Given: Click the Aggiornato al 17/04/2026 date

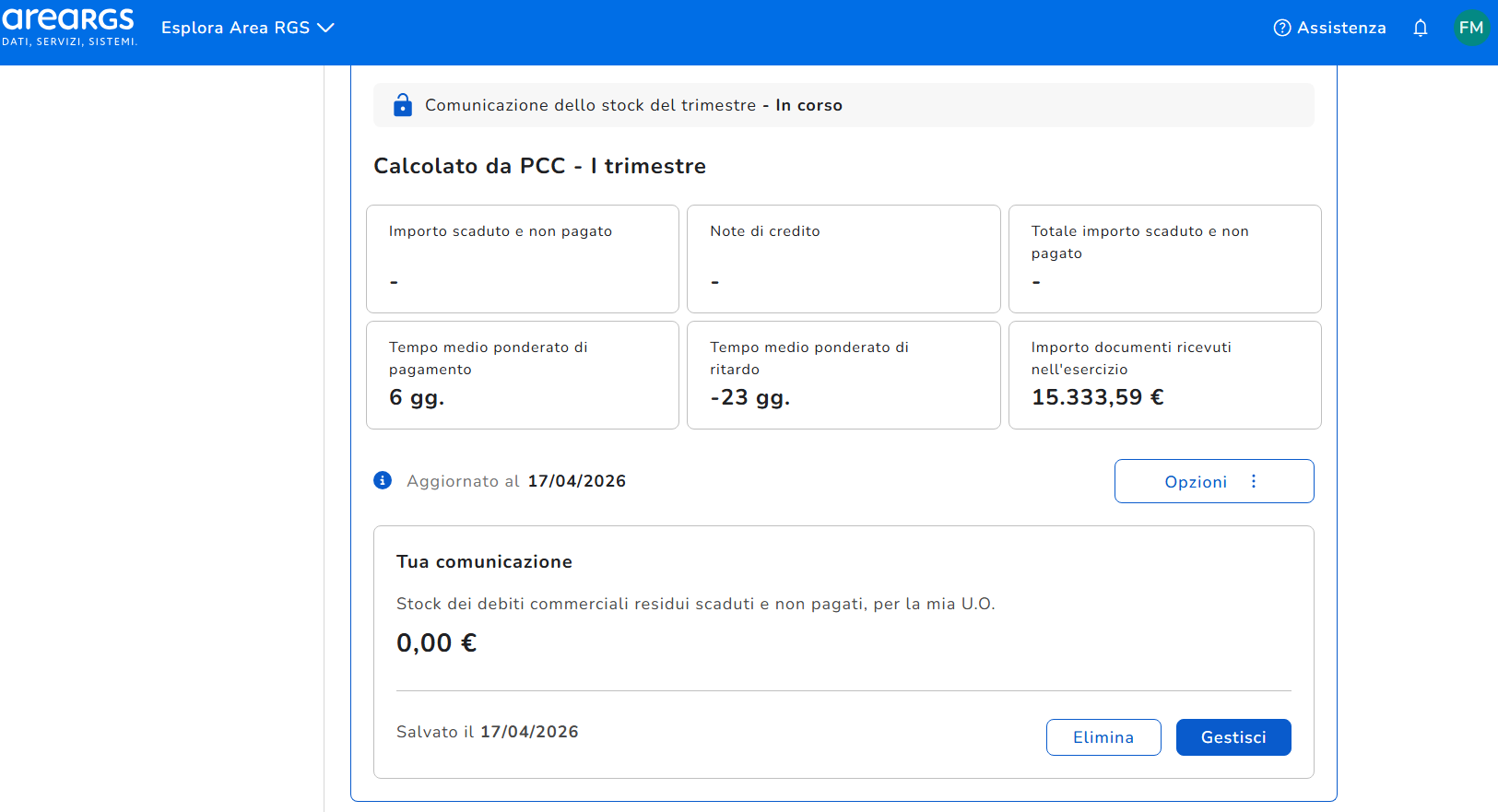Looking at the screenshot, I should (577, 481).
